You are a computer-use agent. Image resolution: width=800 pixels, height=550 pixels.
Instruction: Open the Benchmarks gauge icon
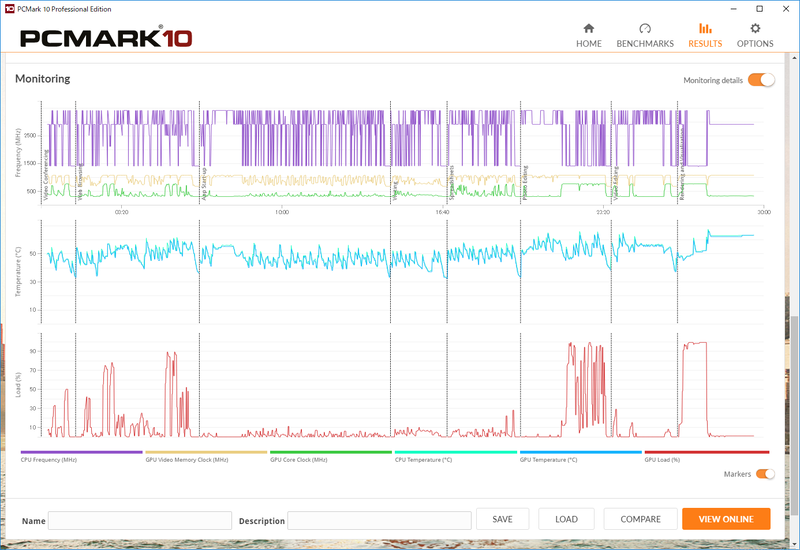pyautogui.click(x=645, y=29)
